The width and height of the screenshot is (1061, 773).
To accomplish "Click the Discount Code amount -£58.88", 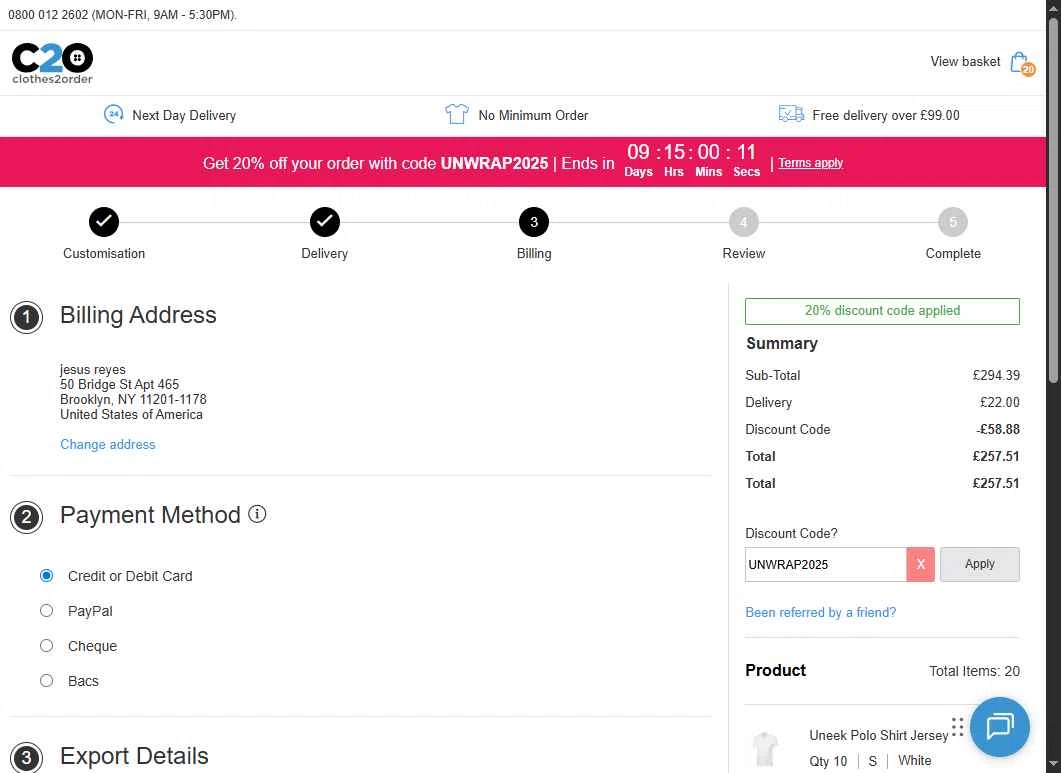I will [998, 429].
